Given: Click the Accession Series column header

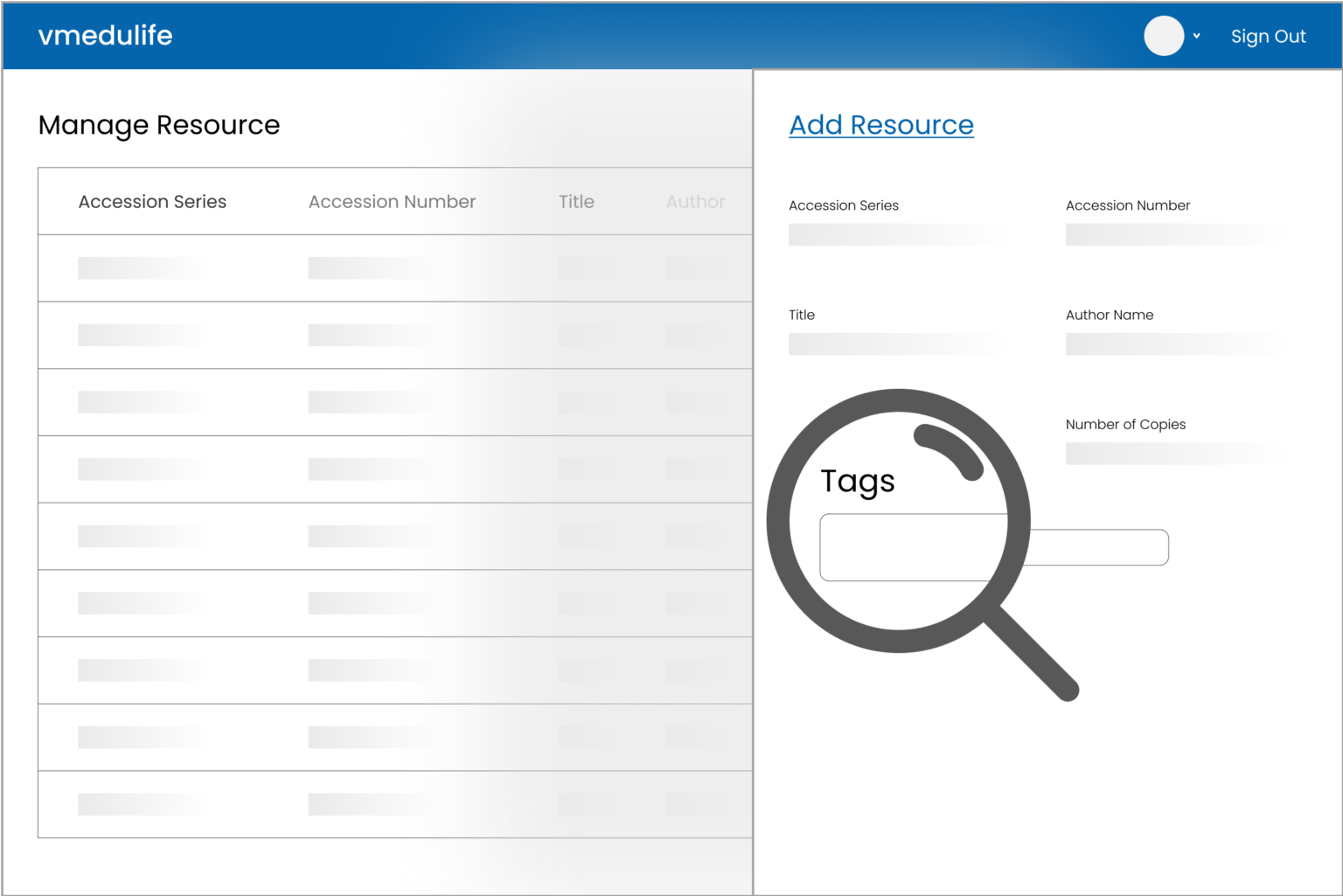Looking at the screenshot, I should [152, 201].
